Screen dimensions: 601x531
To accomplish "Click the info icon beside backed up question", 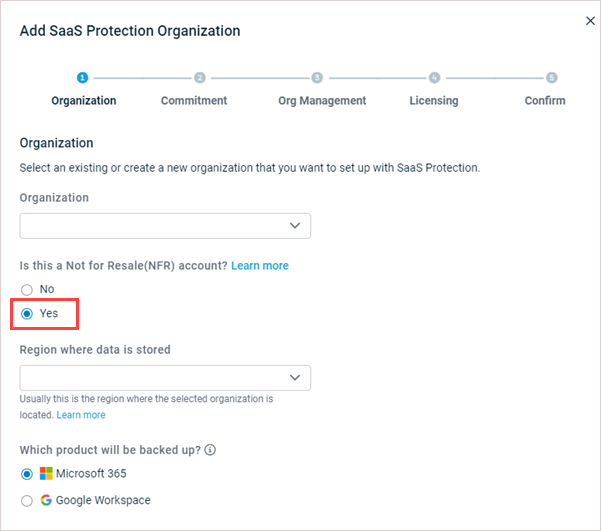I will pos(210,450).
